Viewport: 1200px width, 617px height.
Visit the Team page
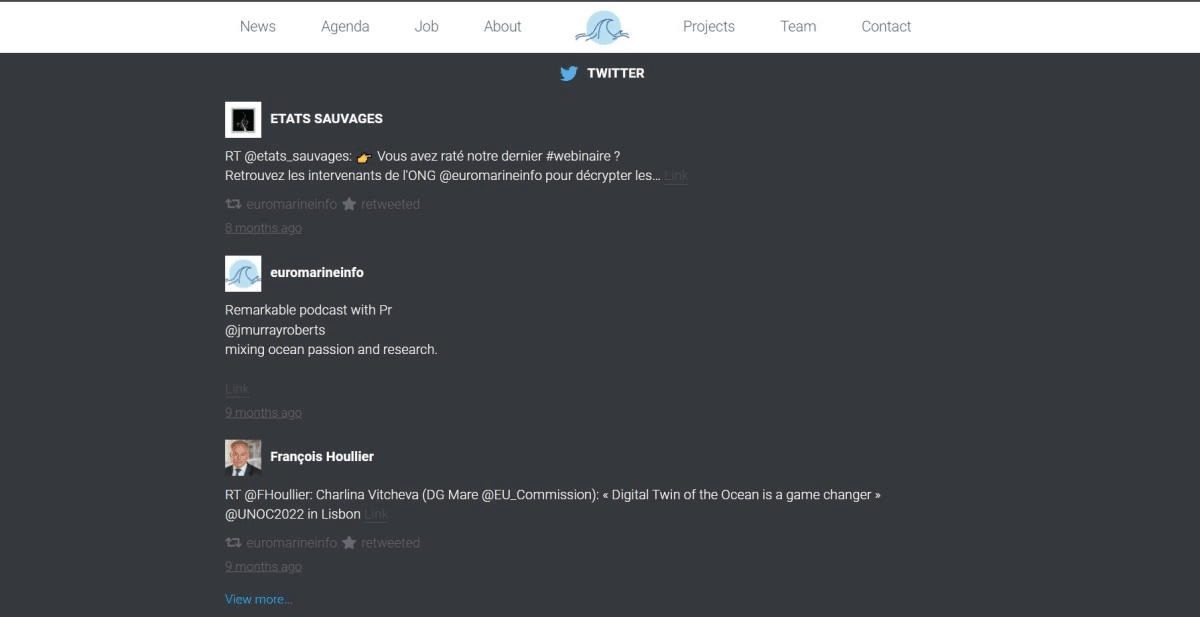[x=798, y=27]
